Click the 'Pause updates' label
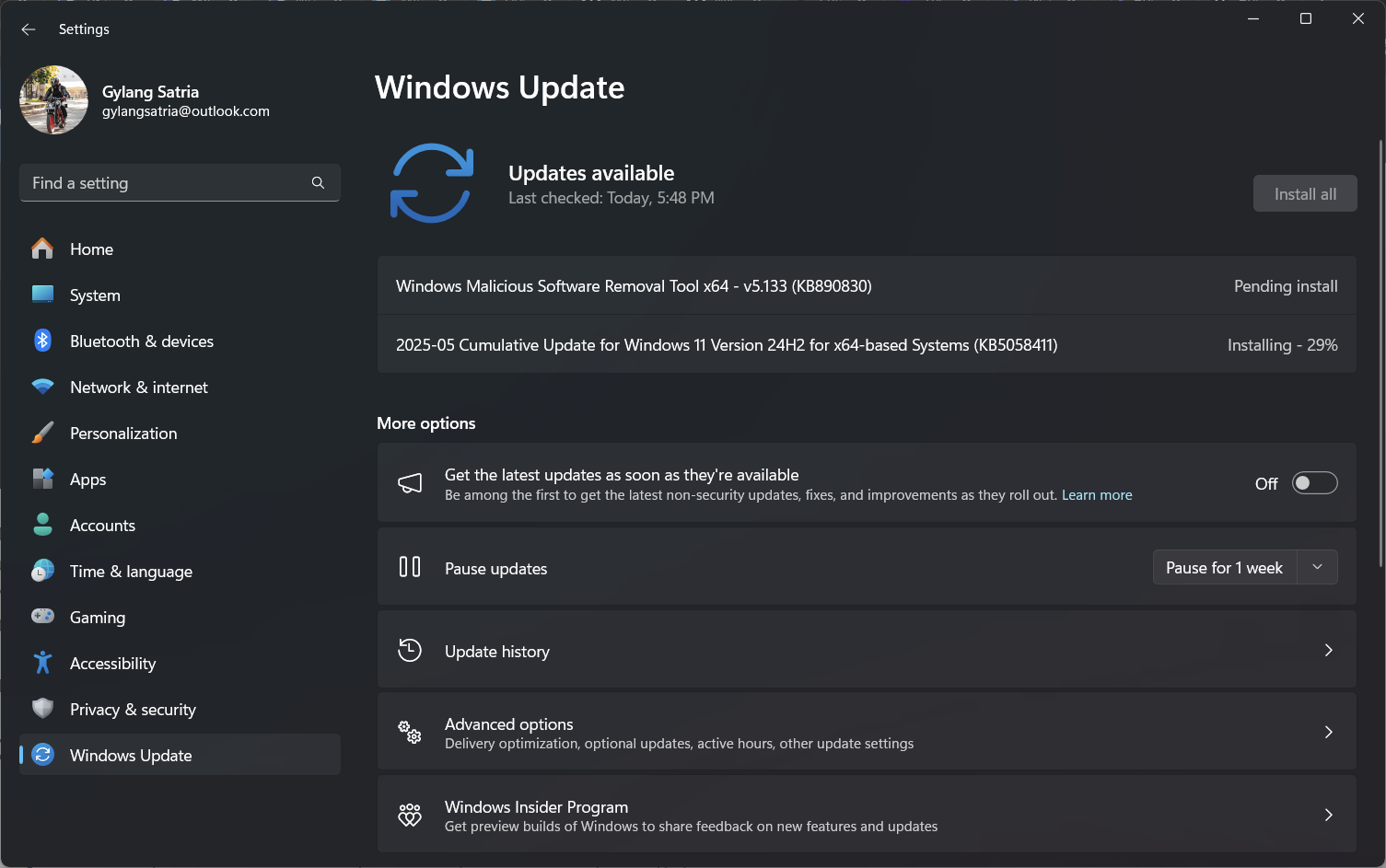 click(x=495, y=568)
